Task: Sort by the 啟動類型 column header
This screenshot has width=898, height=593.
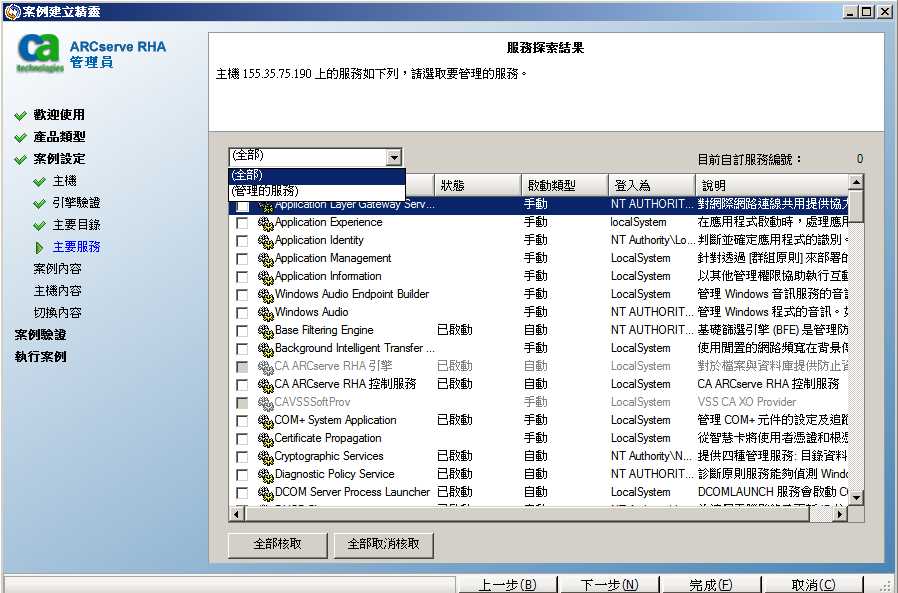Action: [x=565, y=186]
